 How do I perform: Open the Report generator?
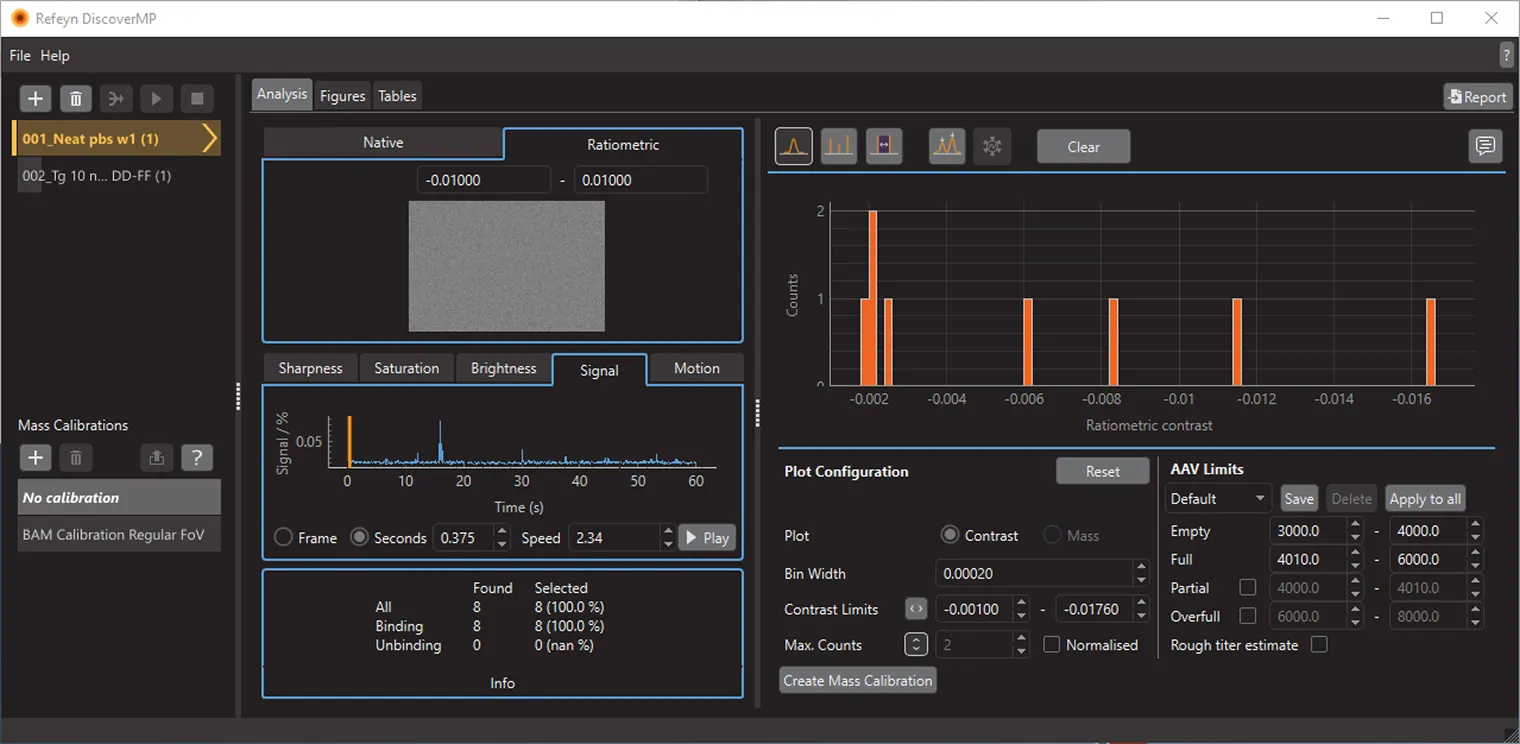tap(1476, 97)
